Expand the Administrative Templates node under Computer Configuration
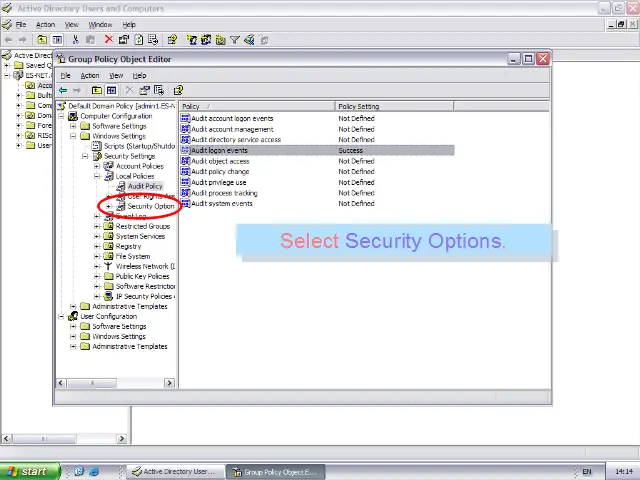 pos(73,306)
